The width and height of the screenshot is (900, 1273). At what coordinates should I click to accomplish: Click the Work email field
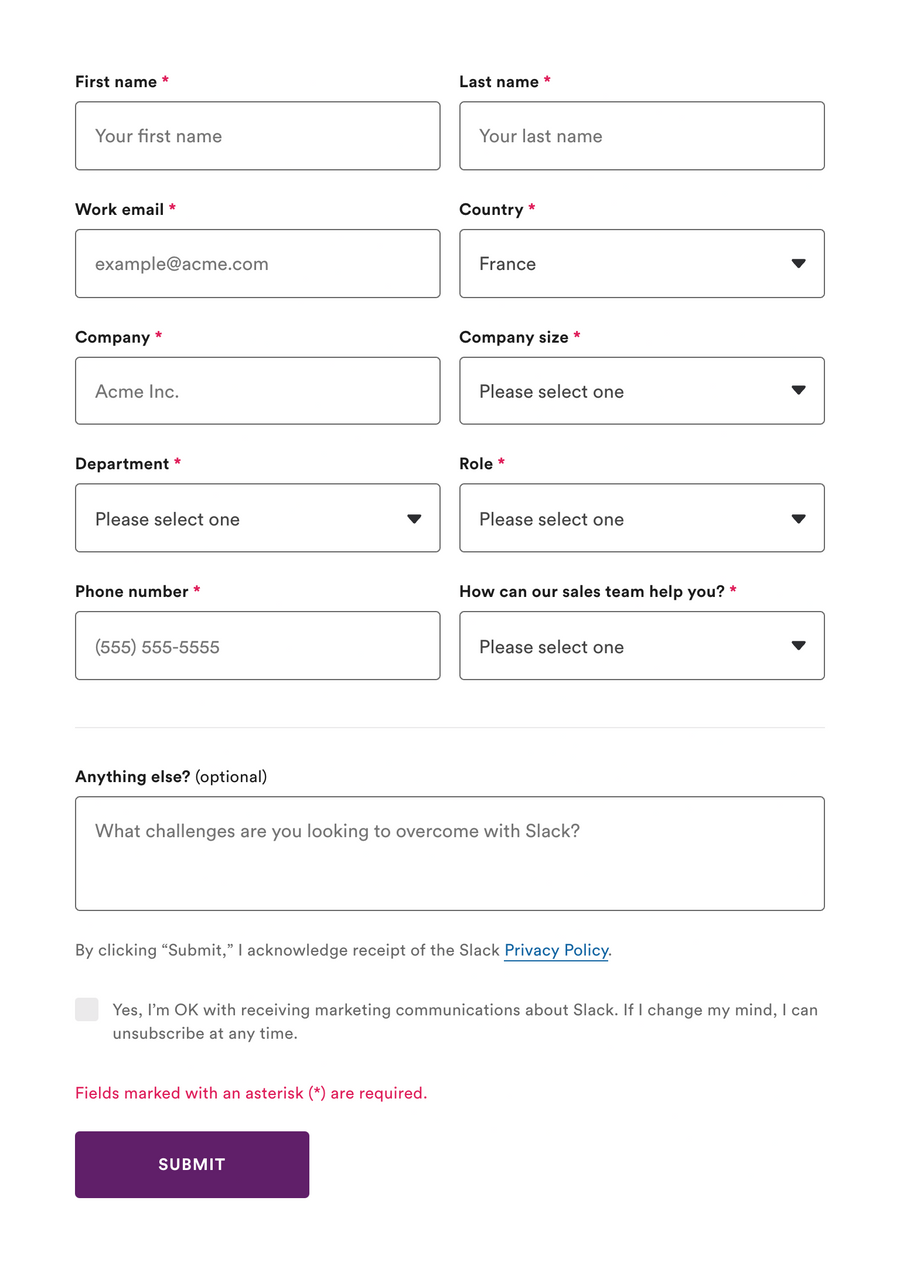[x=257, y=263]
